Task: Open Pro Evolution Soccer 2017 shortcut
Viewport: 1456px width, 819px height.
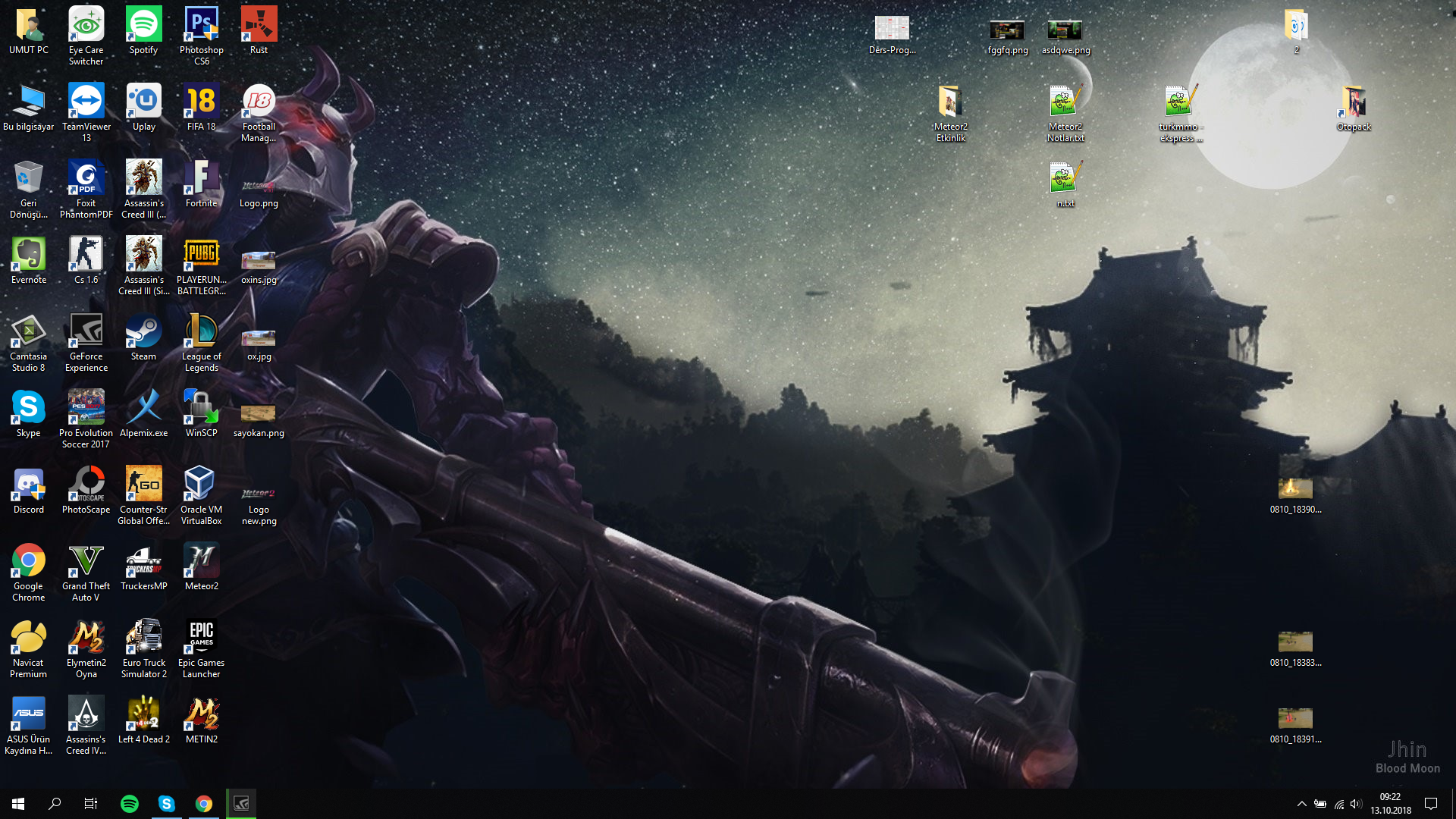Action: pos(86,419)
